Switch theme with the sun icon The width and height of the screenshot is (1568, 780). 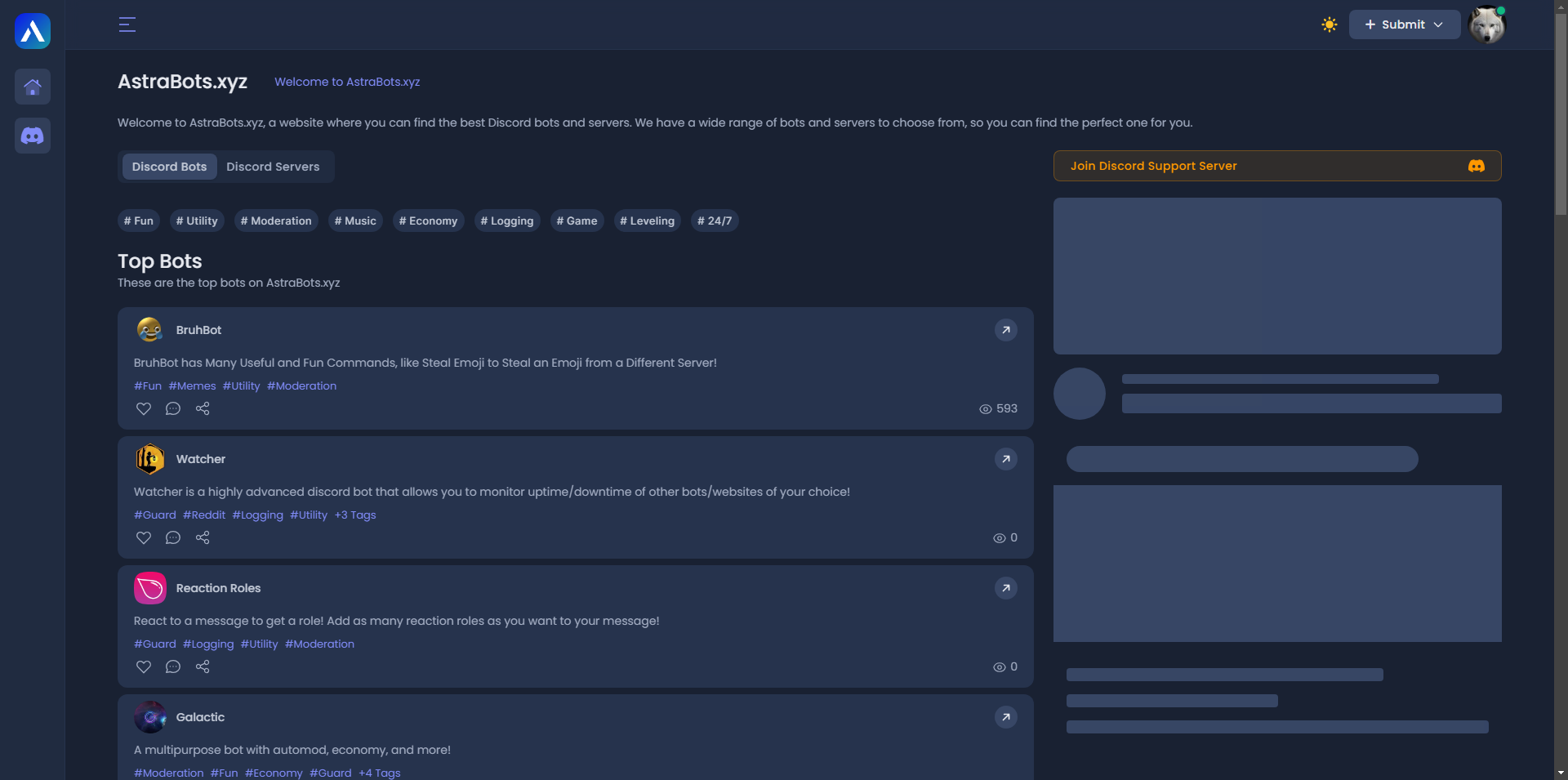click(1330, 25)
